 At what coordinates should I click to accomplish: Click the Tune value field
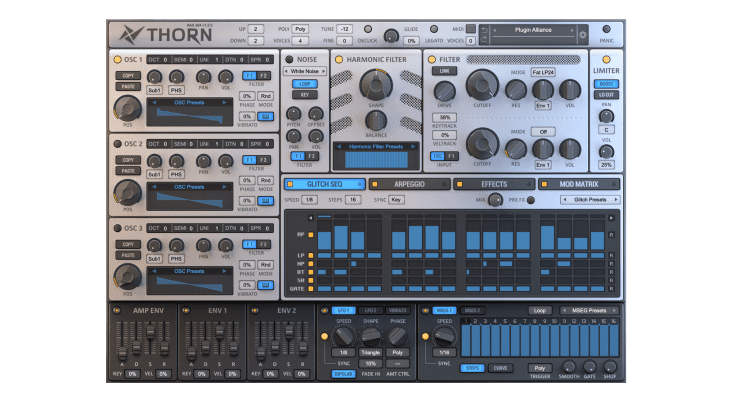coord(344,29)
